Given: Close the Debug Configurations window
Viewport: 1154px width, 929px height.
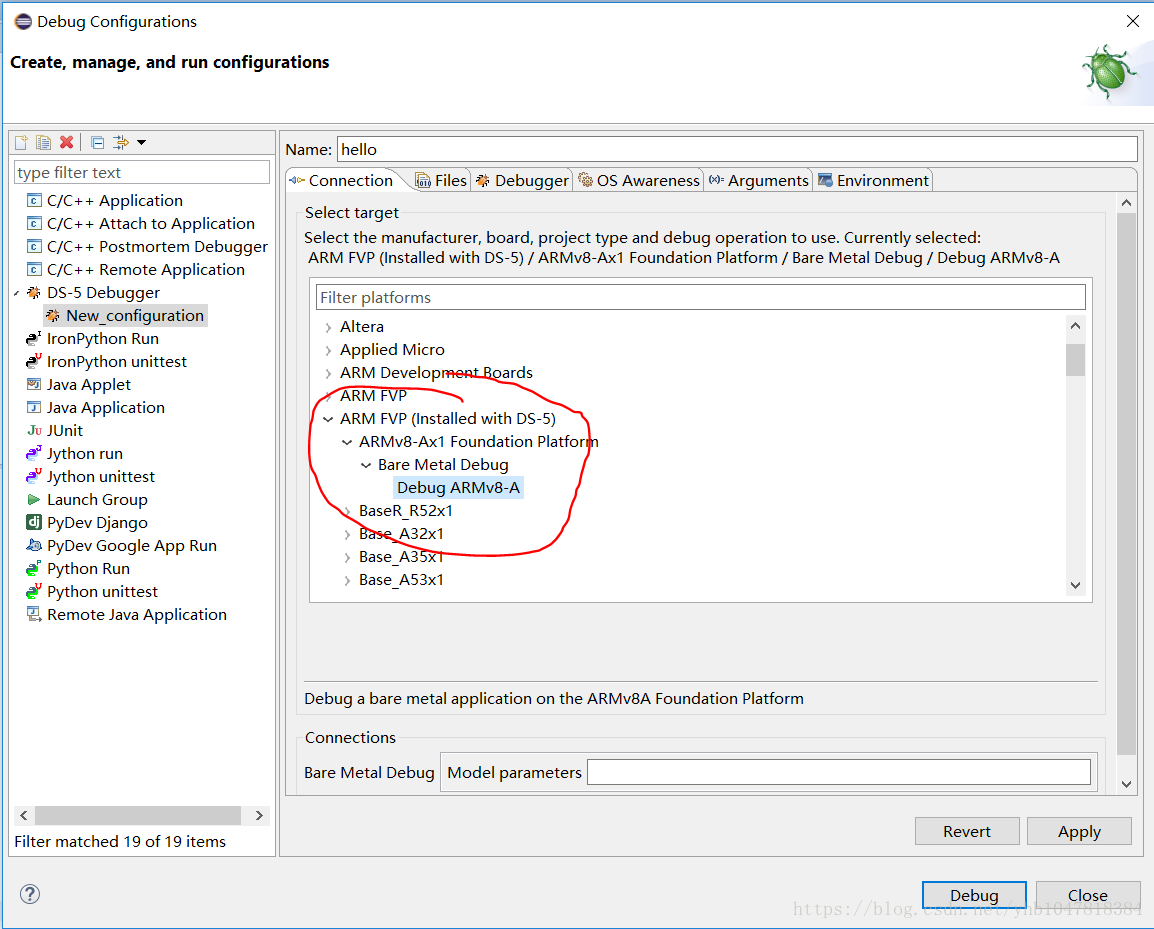Looking at the screenshot, I should (x=1133, y=21).
